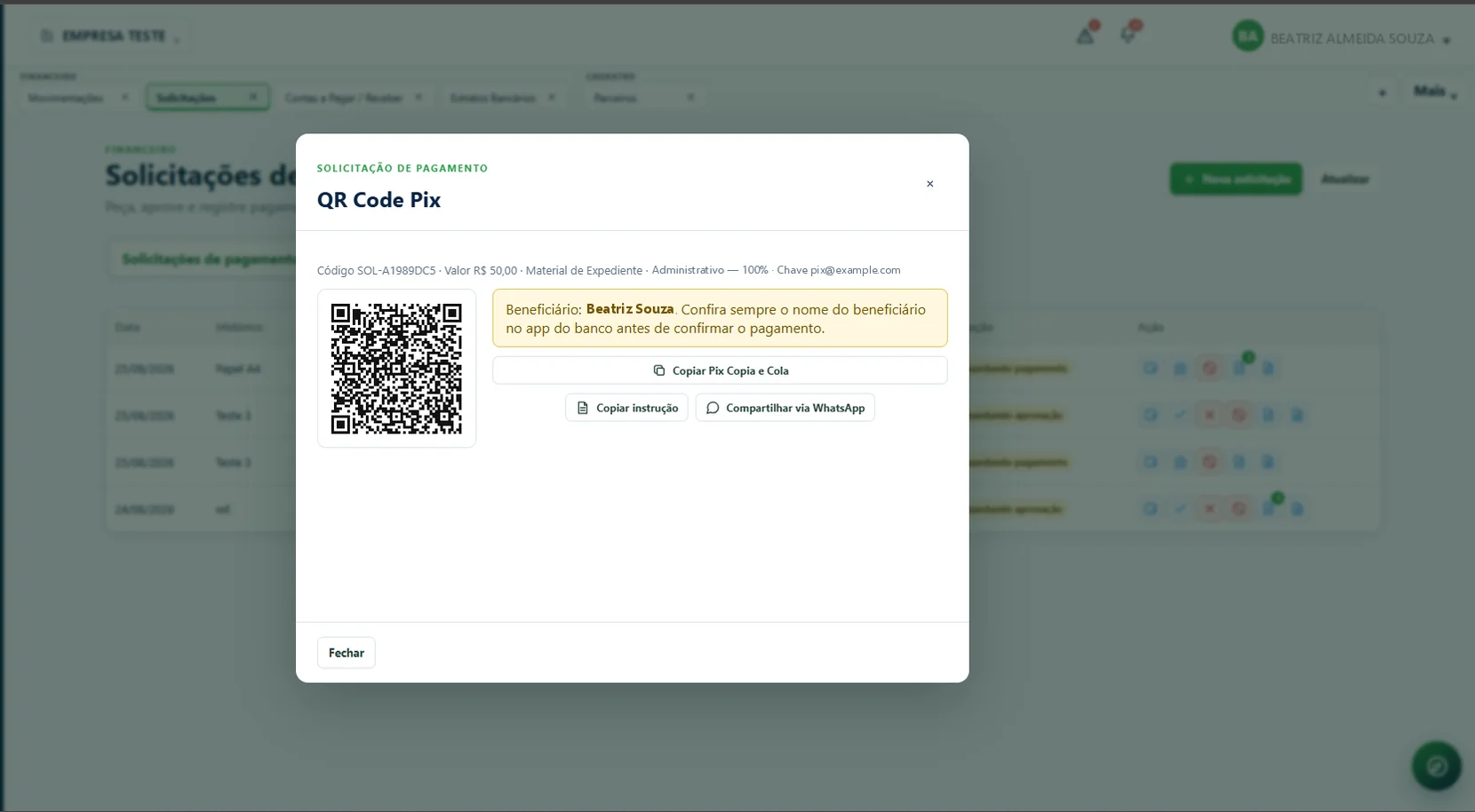Close the Contas a Pagar / Receber tab

[x=418, y=97]
